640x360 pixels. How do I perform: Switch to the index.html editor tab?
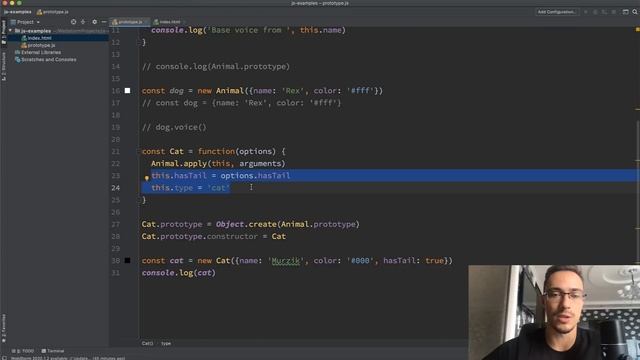tap(169, 22)
